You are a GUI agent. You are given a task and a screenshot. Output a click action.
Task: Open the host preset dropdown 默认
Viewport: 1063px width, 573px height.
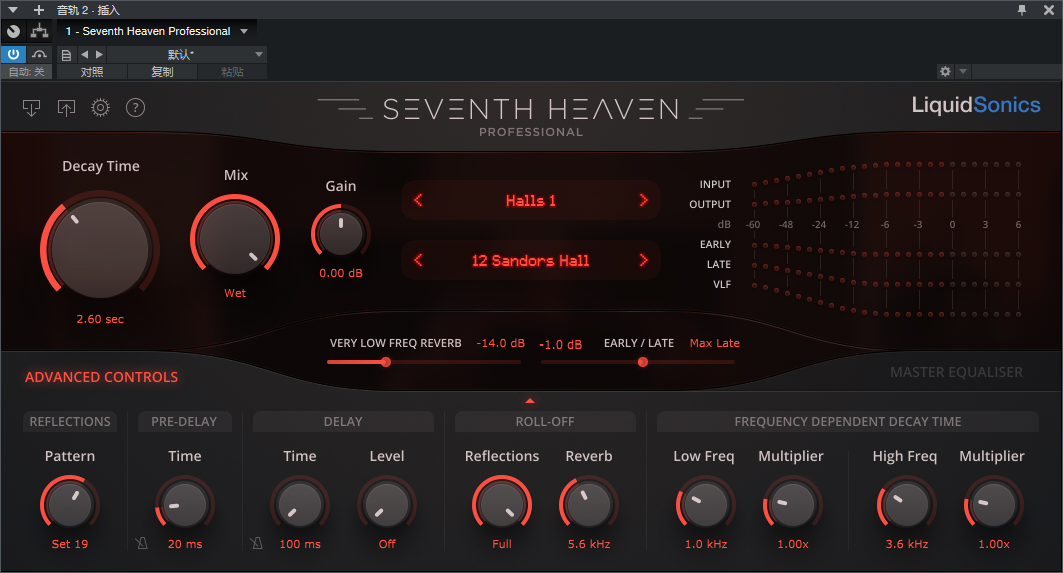click(x=186, y=54)
